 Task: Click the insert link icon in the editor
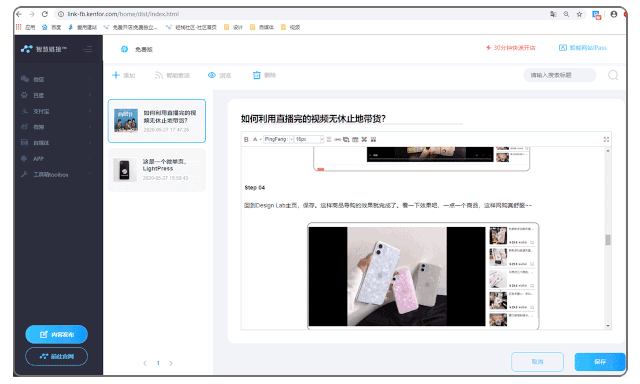pyautogui.click(x=338, y=140)
